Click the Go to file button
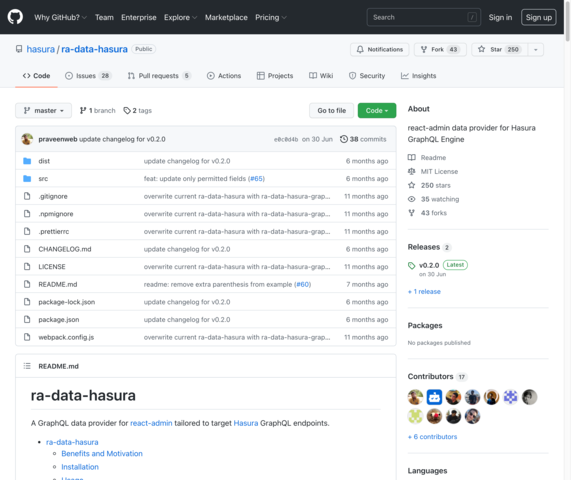 point(331,110)
